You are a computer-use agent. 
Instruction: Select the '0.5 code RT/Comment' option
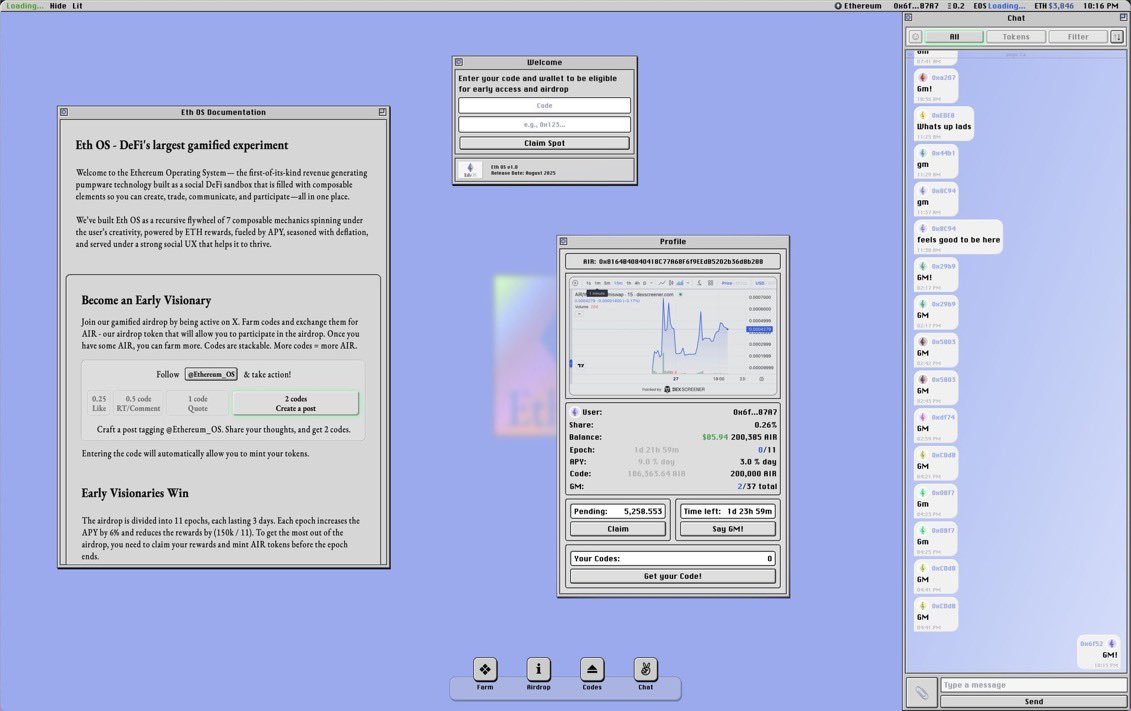[138, 403]
